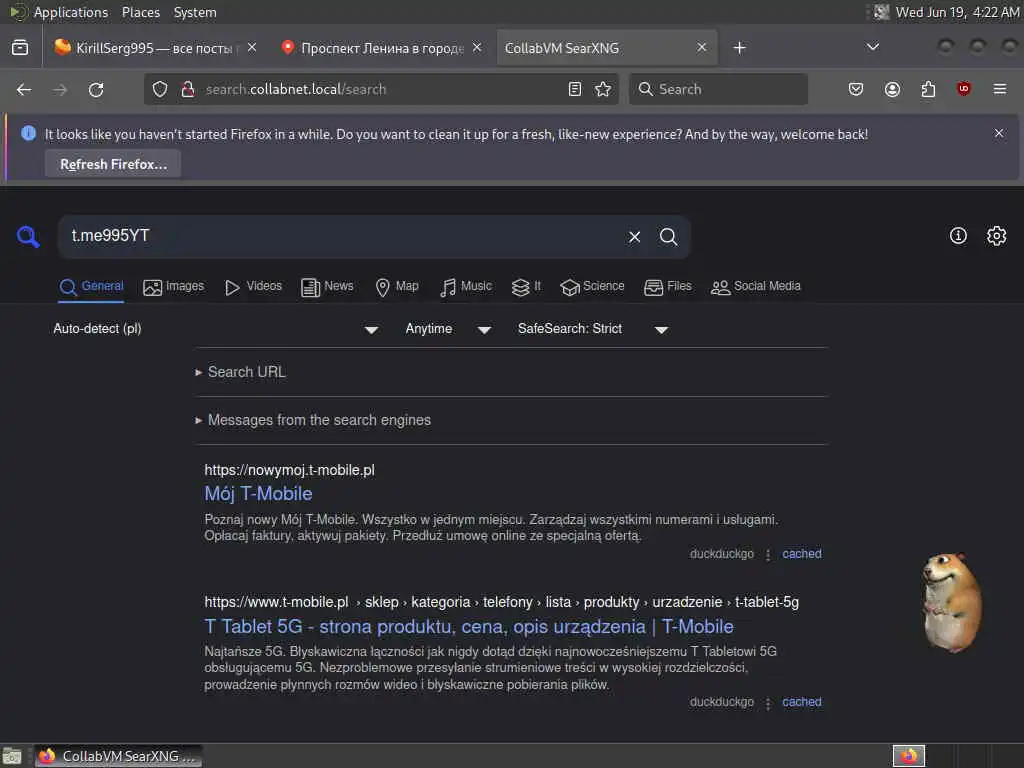This screenshot has height=768, width=1024.
Task: Open the SafeSearch: Strict dropdown
Action: (592, 329)
